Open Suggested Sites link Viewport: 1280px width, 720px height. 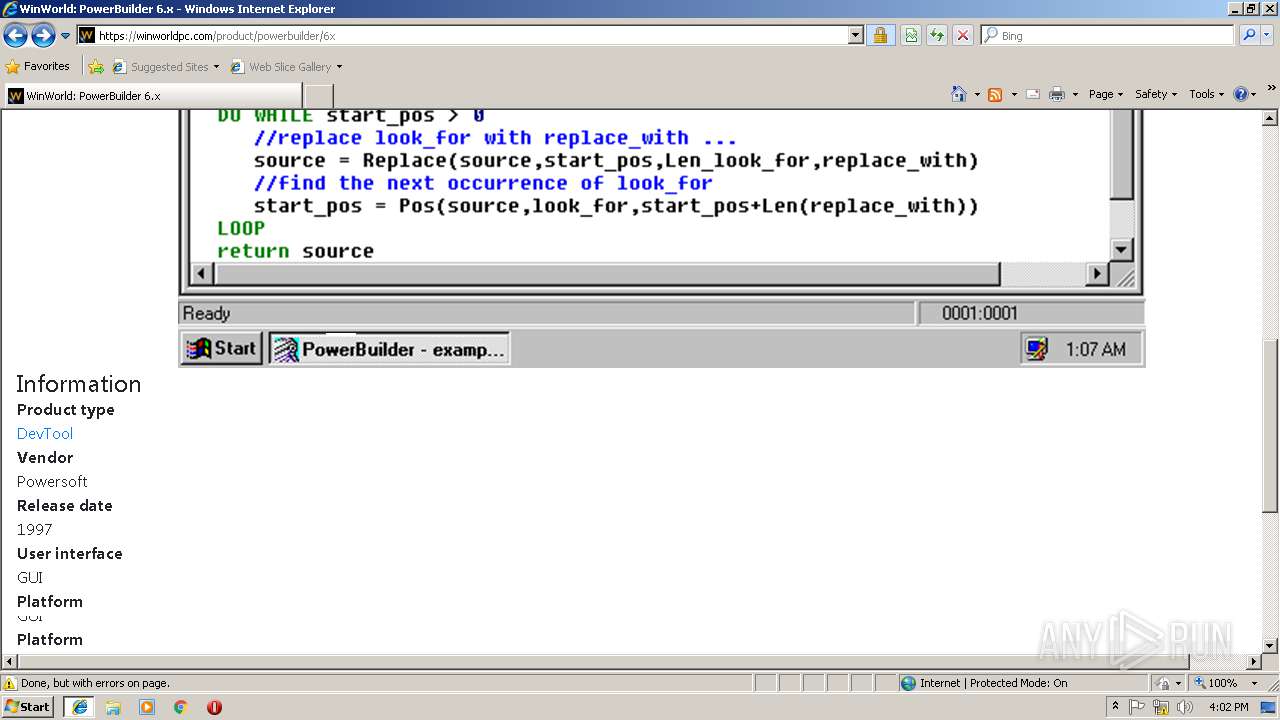point(165,67)
